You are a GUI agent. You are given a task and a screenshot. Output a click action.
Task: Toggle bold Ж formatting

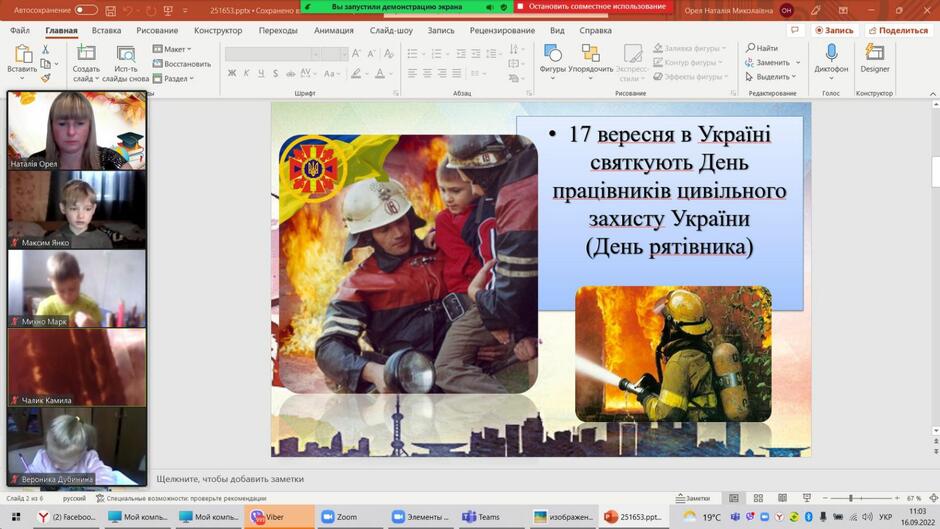coord(232,73)
